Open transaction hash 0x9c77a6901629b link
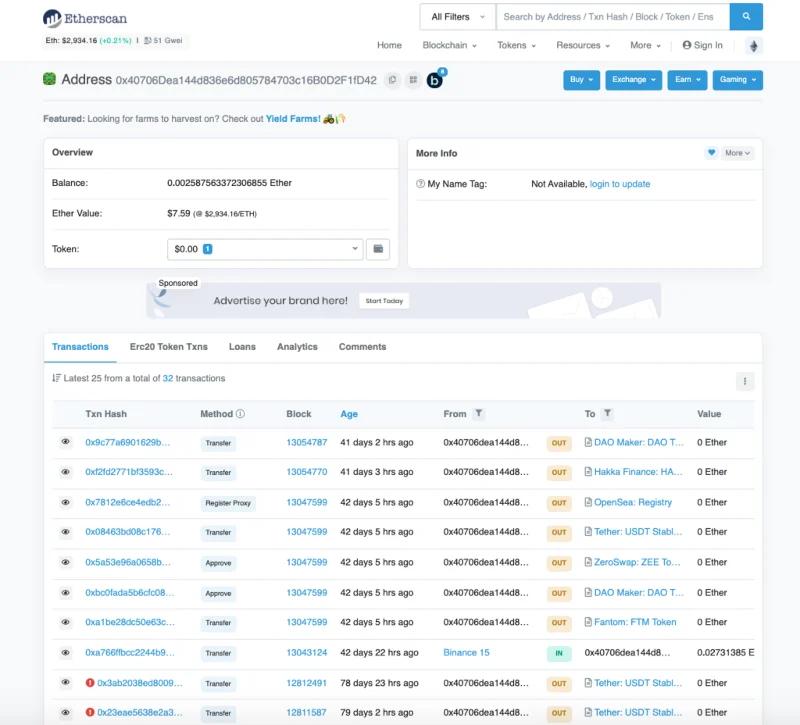The height and width of the screenshot is (725, 800). point(128,442)
